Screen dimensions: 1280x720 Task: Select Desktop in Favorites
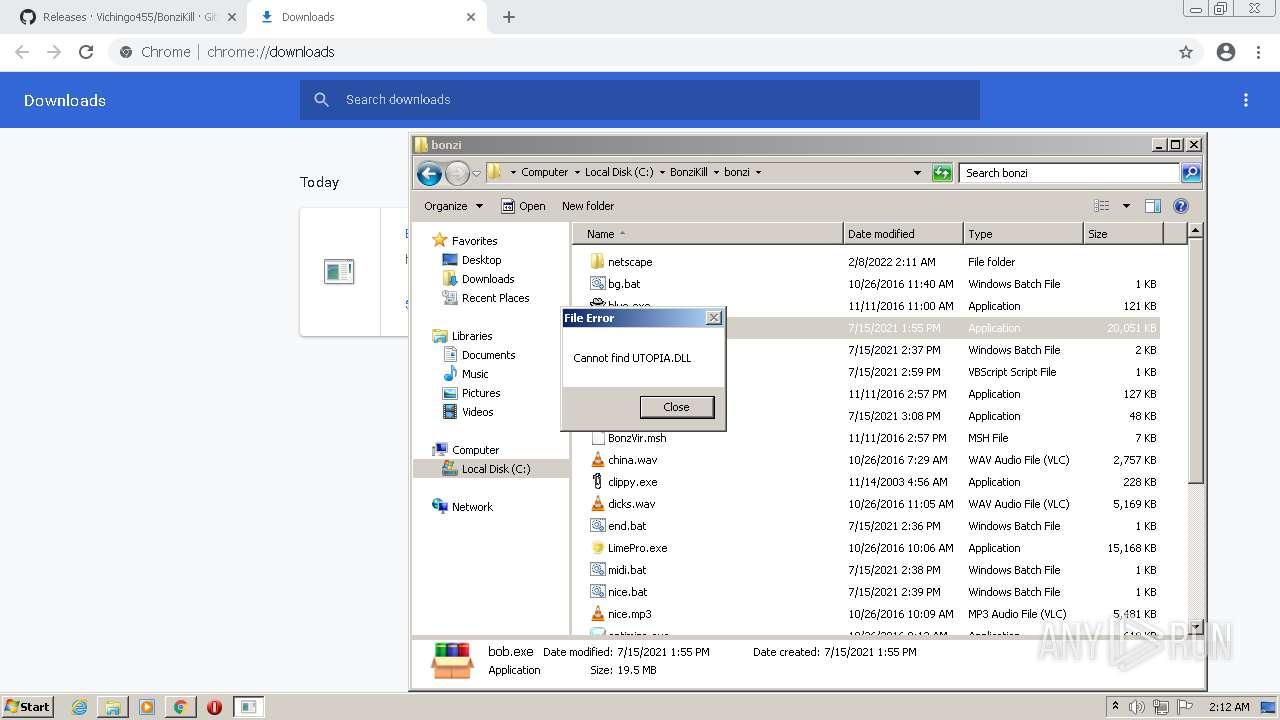point(481,260)
